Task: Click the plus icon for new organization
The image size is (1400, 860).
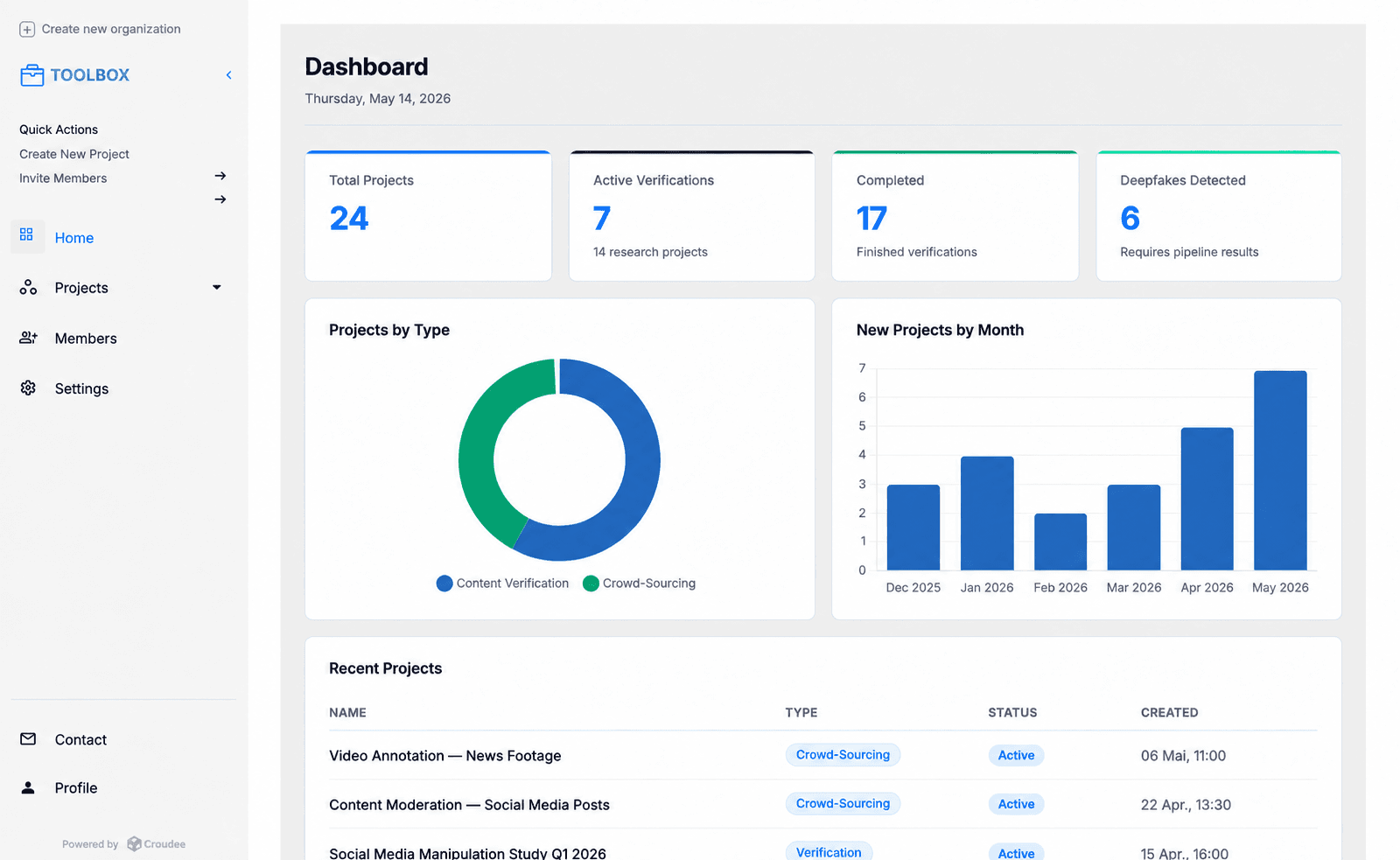Action: (x=27, y=29)
